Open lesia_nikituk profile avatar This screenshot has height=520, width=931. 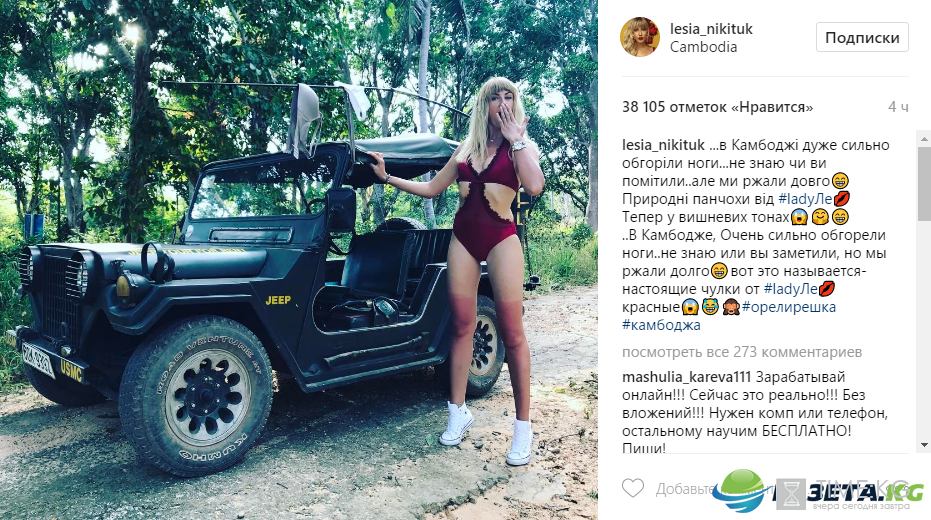(x=640, y=37)
